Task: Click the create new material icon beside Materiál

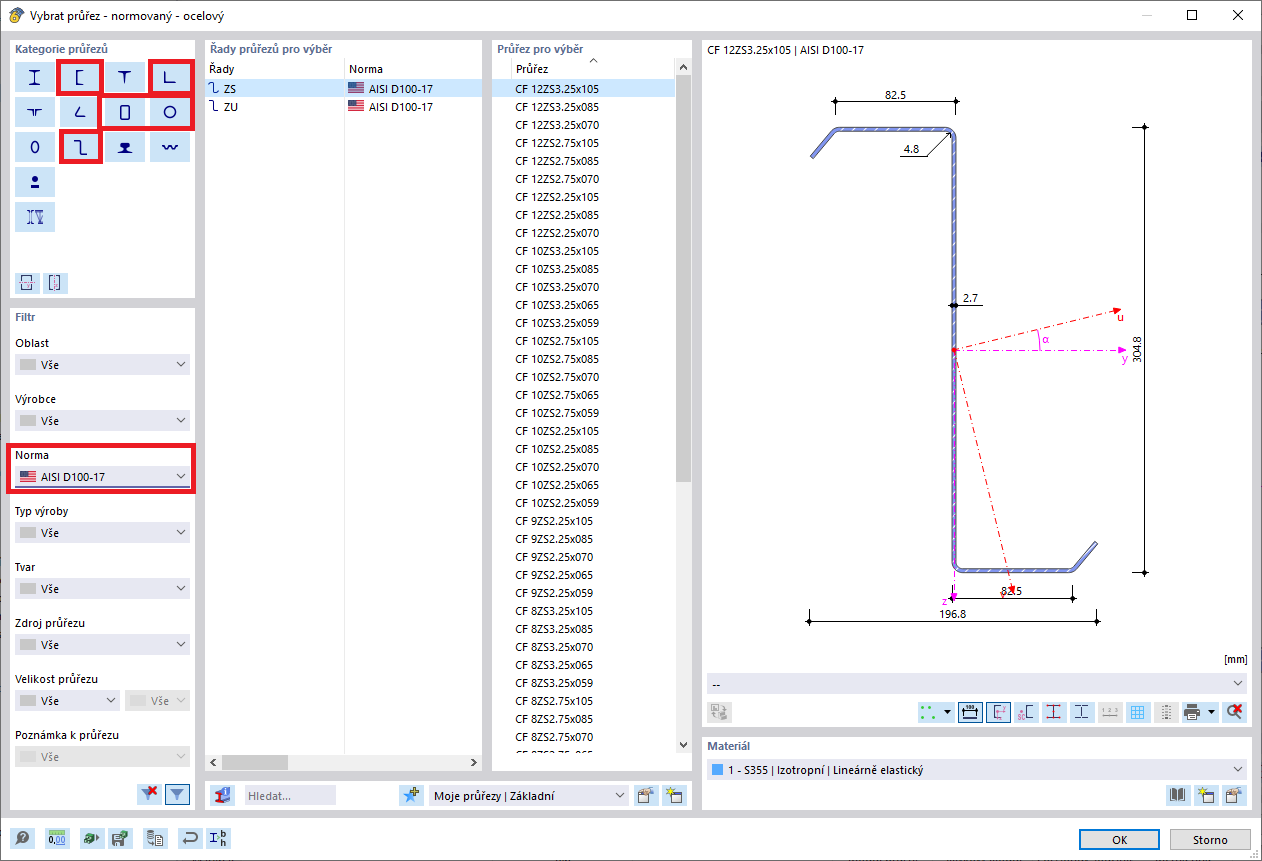Action: click(x=1207, y=795)
